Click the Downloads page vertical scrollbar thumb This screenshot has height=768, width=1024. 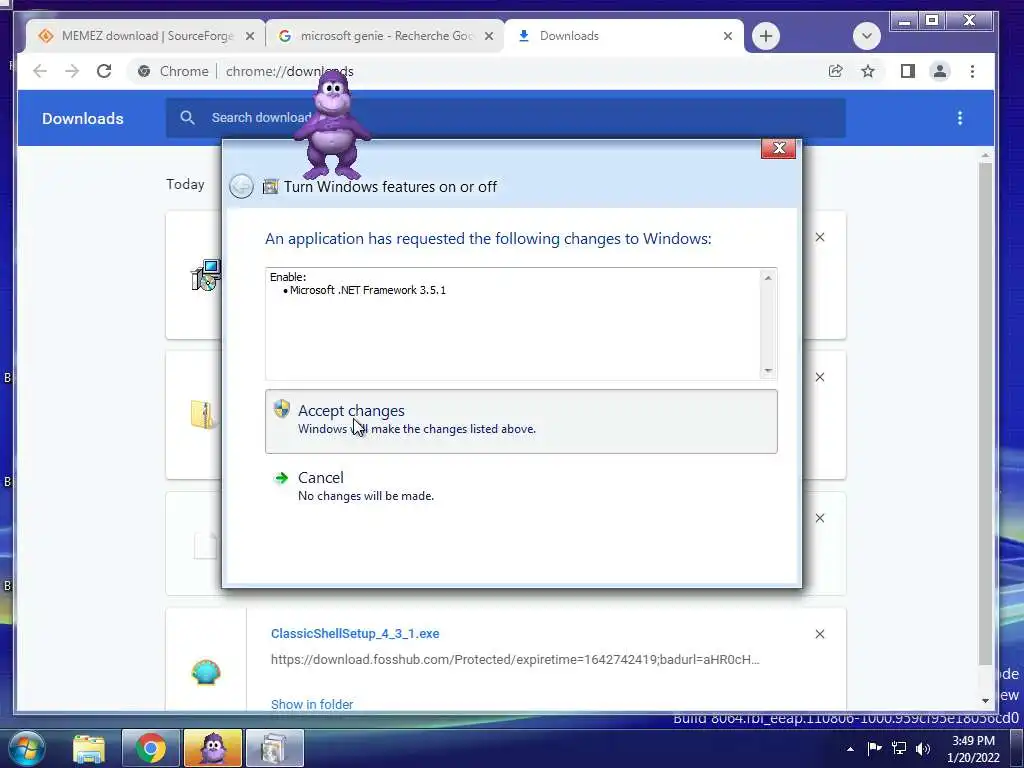point(985,413)
